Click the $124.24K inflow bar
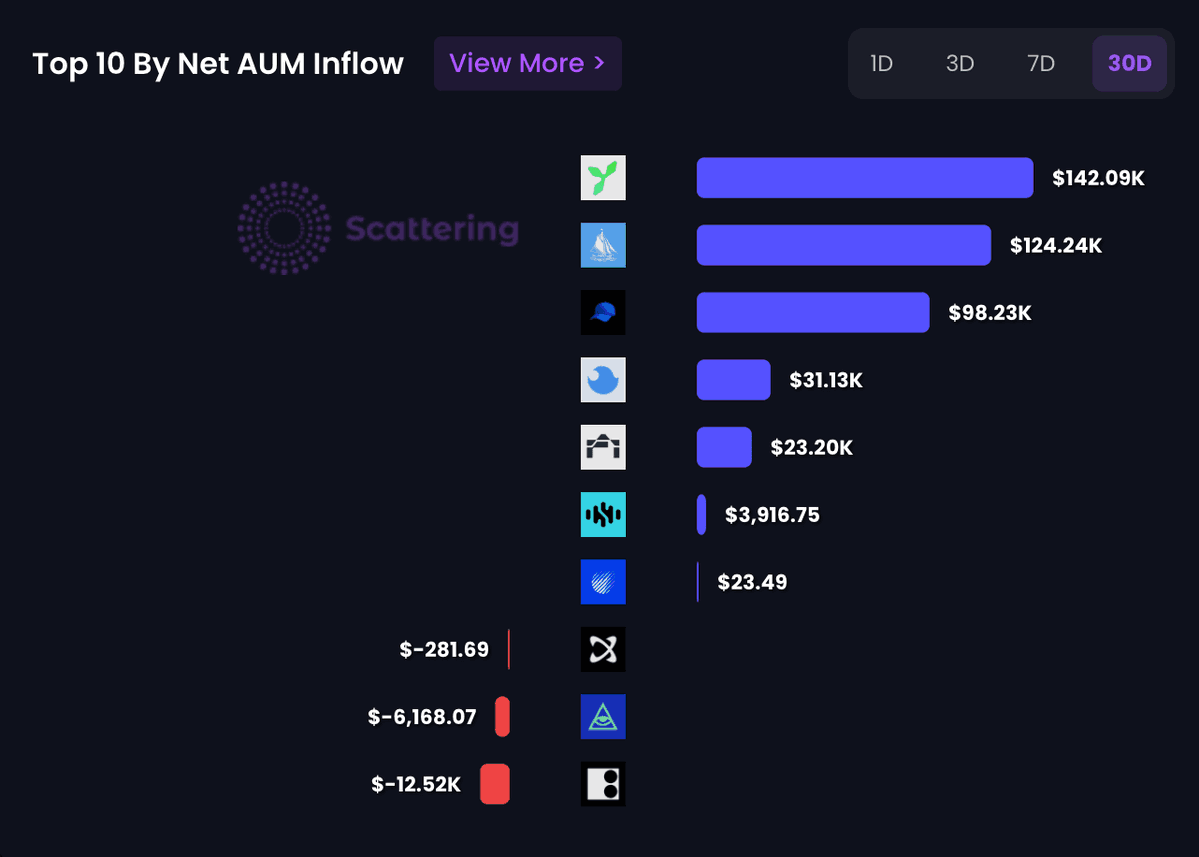 click(x=843, y=245)
